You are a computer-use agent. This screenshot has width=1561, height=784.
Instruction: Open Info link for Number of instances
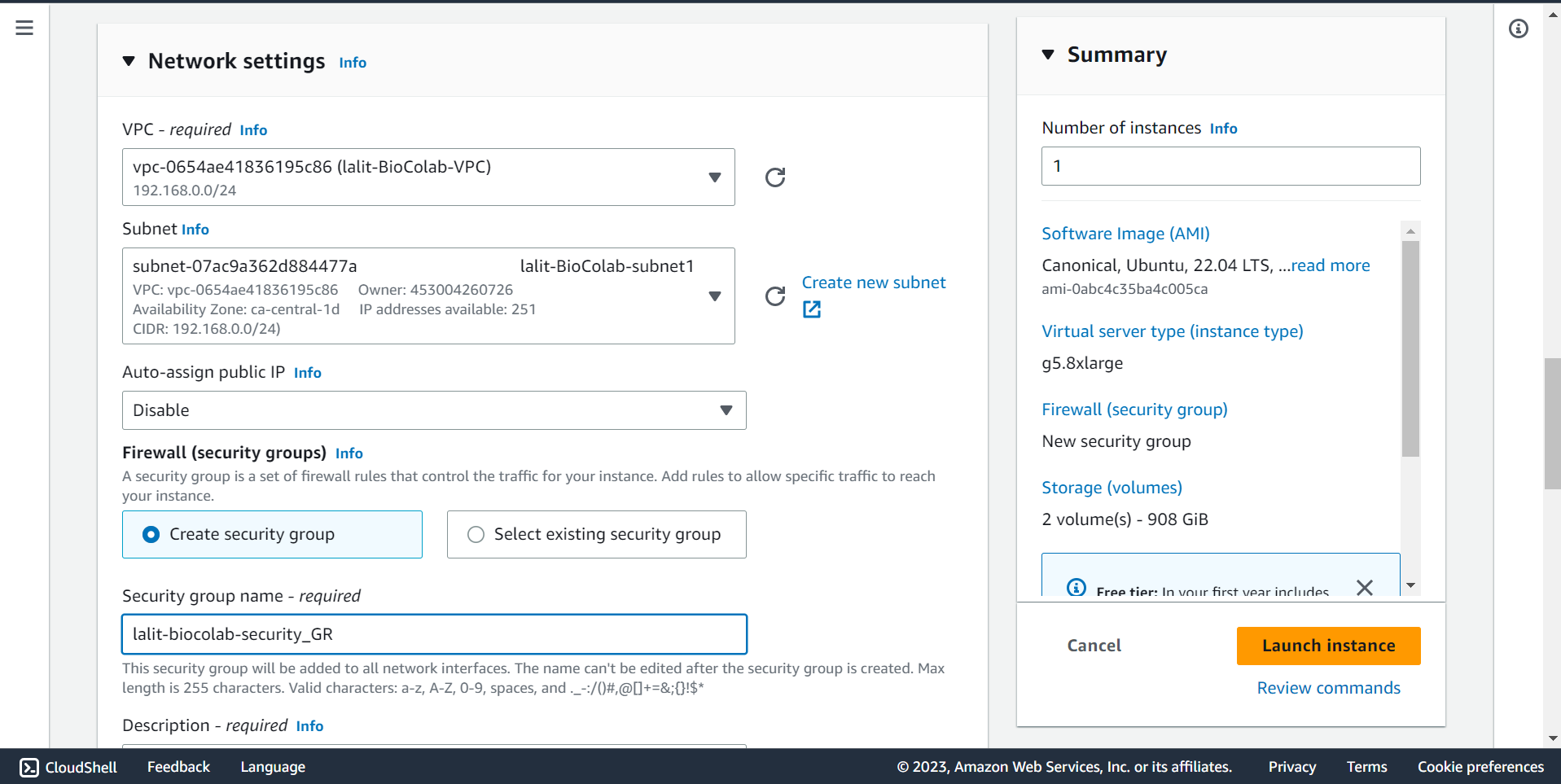tap(1224, 129)
